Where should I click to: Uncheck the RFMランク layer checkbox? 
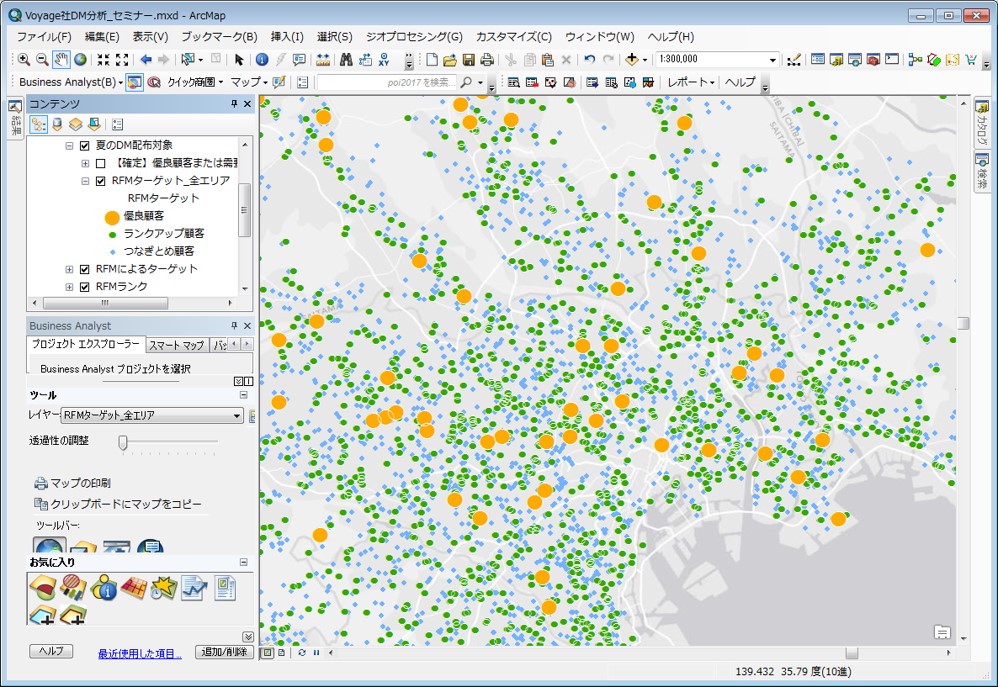(85, 287)
